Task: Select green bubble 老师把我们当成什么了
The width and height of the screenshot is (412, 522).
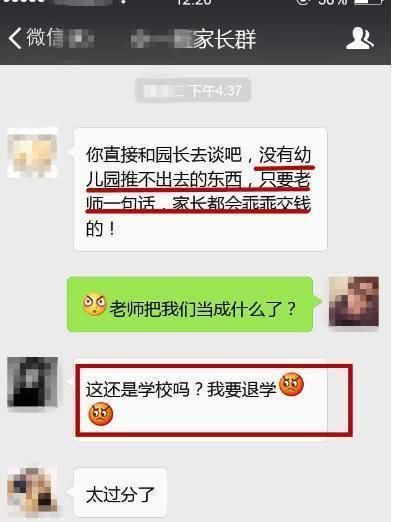Action: pyautogui.click(x=190, y=304)
